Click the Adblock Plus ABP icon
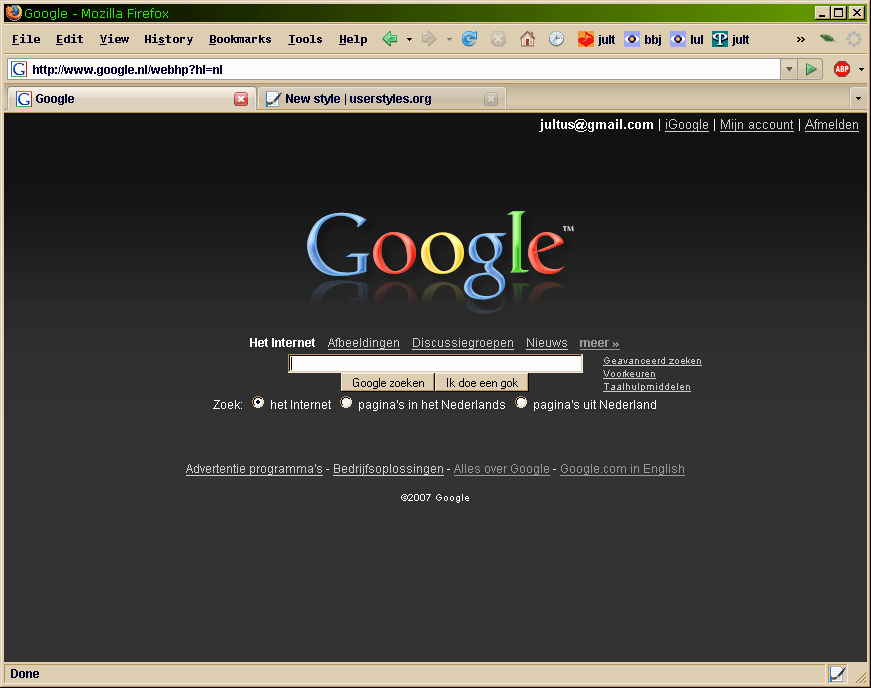 click(842, 69)
